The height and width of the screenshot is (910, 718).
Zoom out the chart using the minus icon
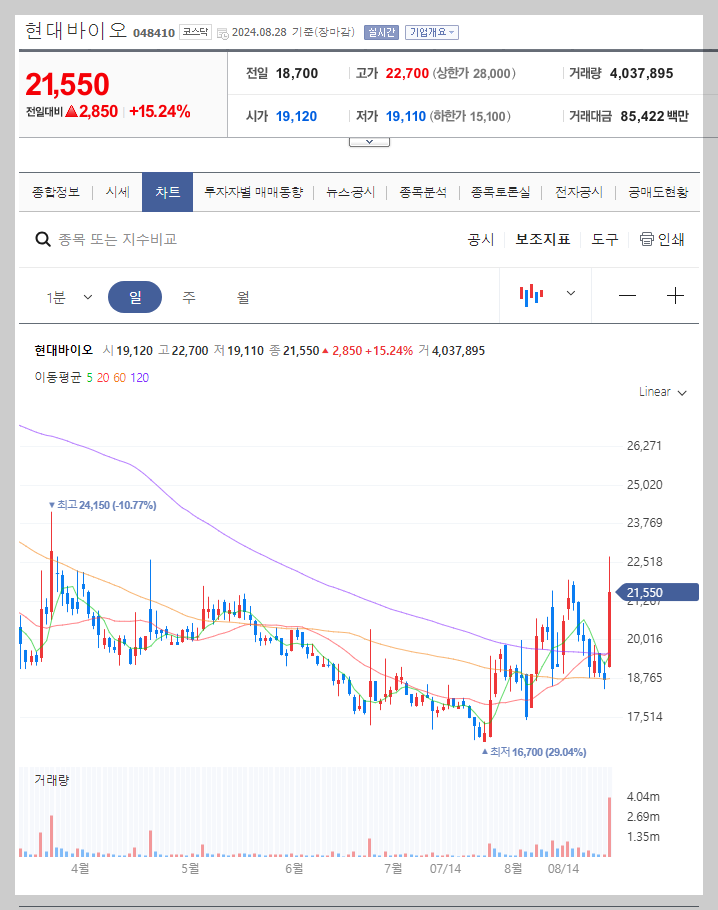tap(628, 295)
